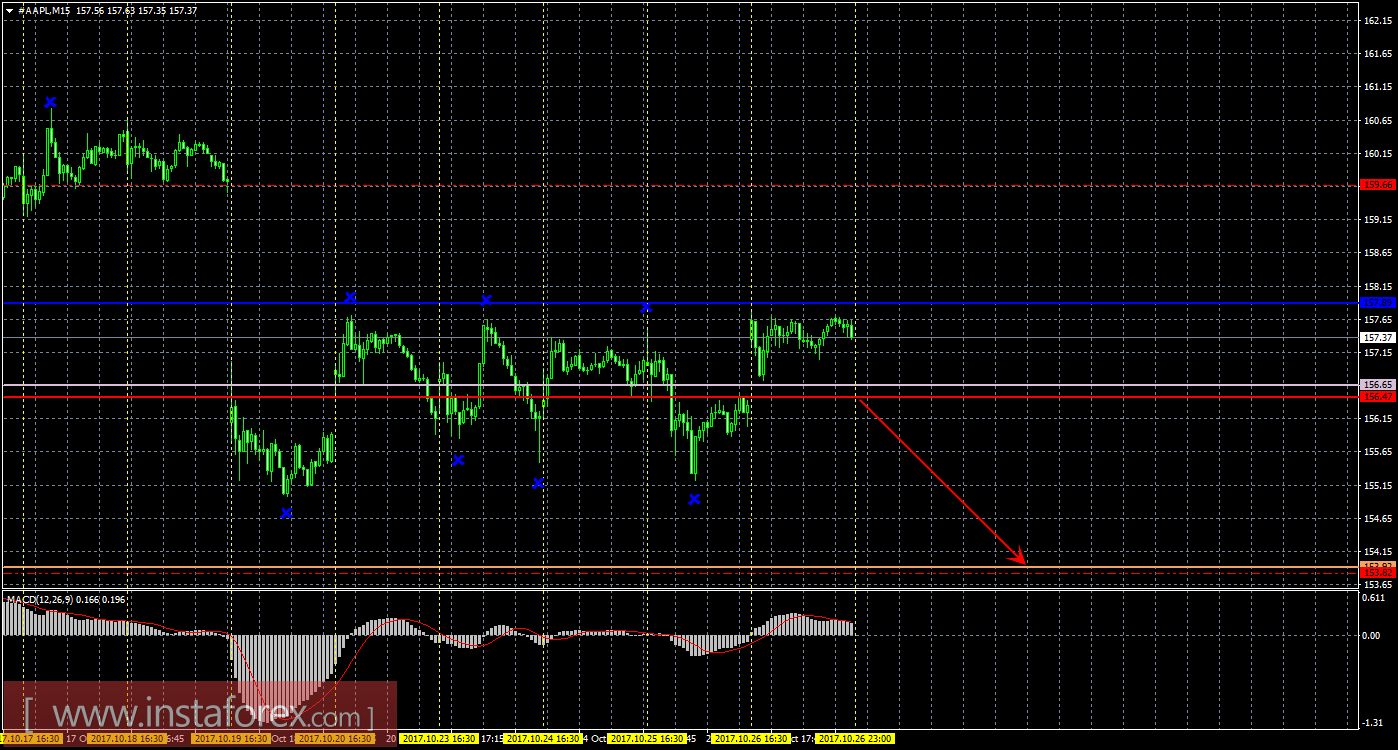This screenshot has width=1398, height=750.
Task: Open the chart menu arrow beside #AAPL,M15
Action: point(10,10)
